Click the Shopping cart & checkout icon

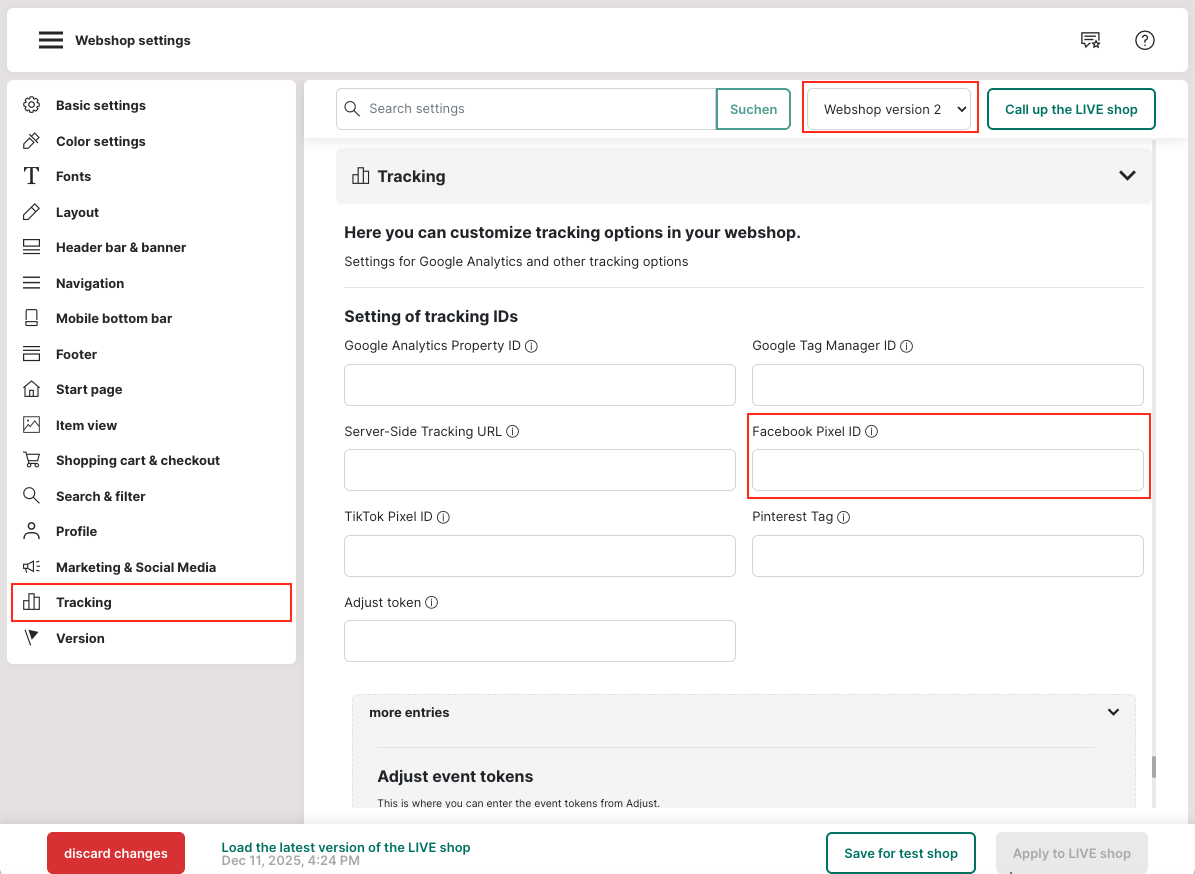[32, 460]
